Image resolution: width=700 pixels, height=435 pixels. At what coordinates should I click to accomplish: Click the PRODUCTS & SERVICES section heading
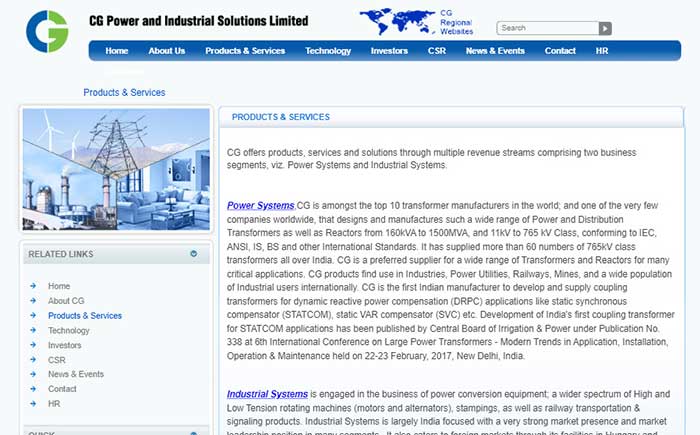(281, 117)
